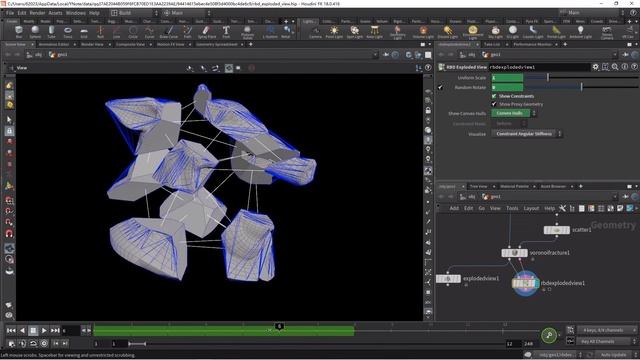Image resolution: width=640 pixels, height=360 pixels.
Task: Select the L-System shelf tool
Action: click(x=270, y=31)
